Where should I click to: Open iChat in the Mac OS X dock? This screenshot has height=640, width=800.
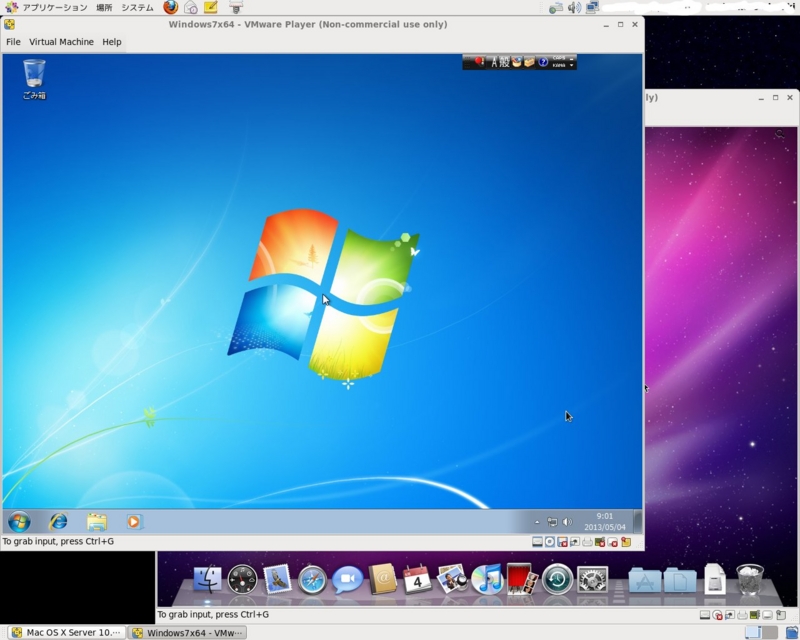click(x=347, y=580)
